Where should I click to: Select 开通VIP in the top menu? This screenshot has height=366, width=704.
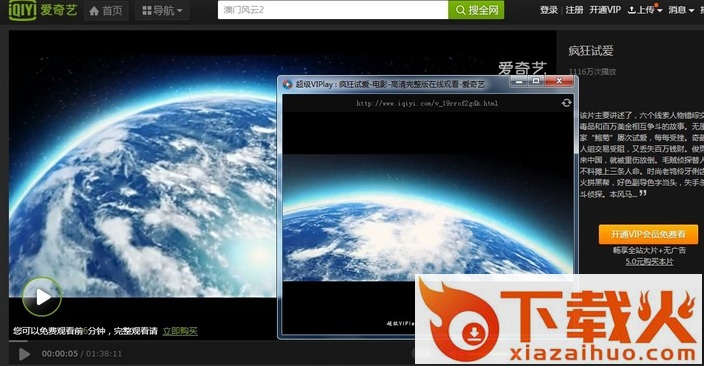click(x=605, y=10)
